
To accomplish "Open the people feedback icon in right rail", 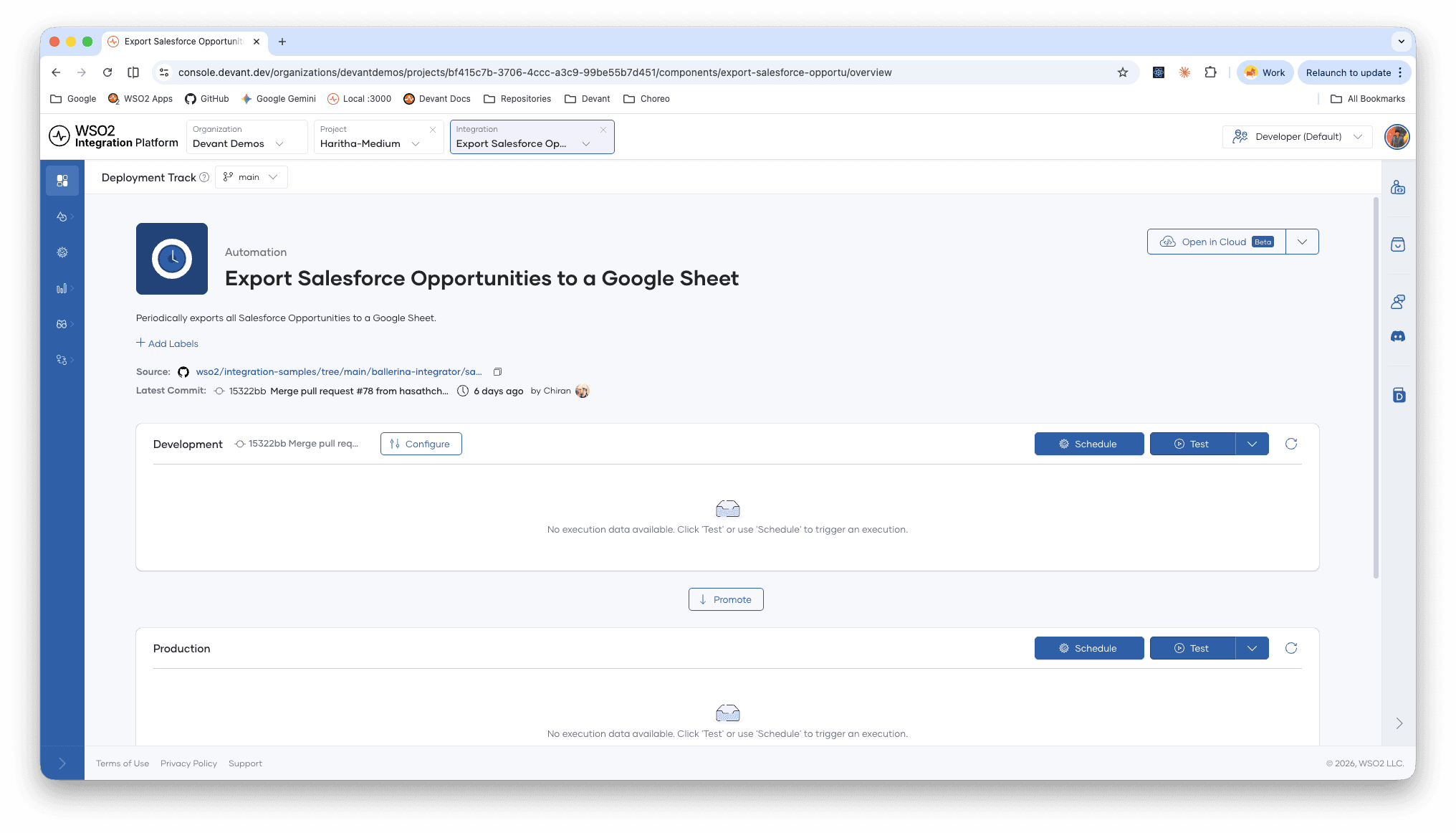I will coord(1398,302).
